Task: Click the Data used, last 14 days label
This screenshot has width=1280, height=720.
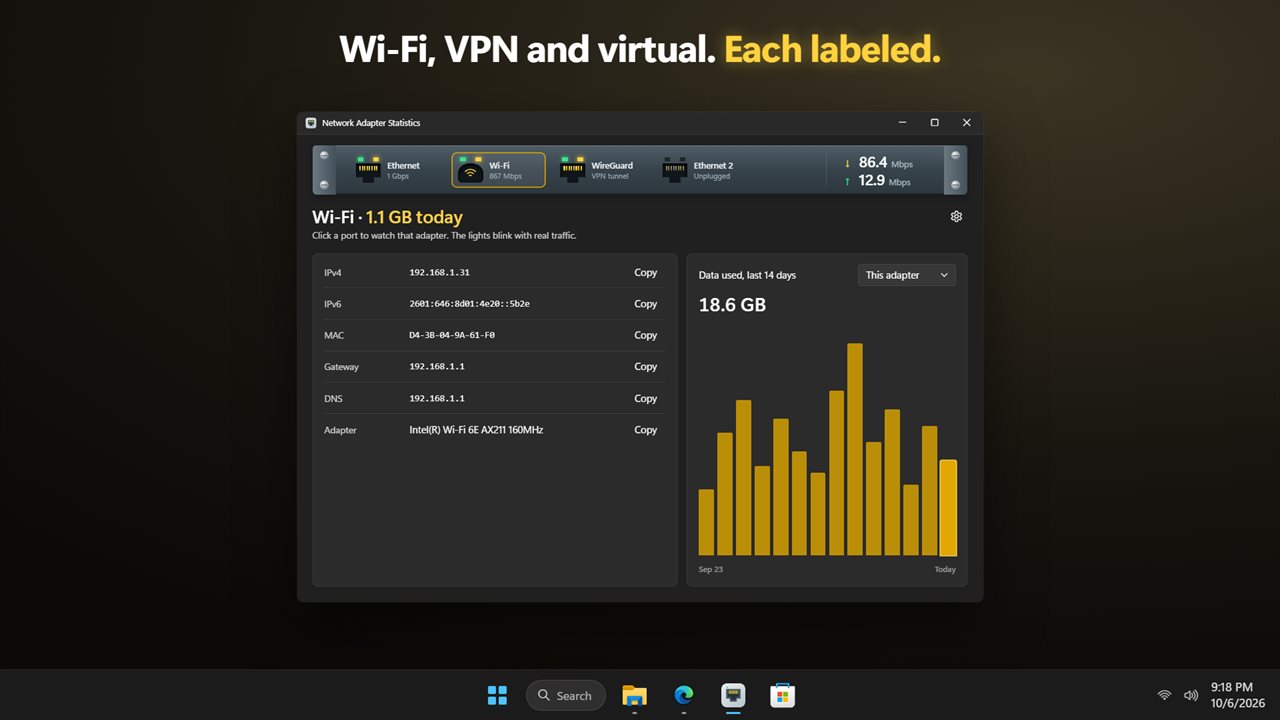Action: point(747,275)
